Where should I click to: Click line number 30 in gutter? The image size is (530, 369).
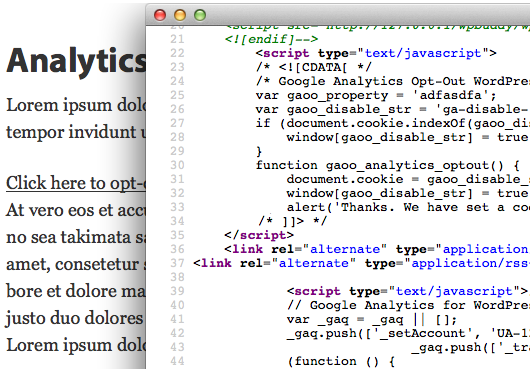coord(177,165)
